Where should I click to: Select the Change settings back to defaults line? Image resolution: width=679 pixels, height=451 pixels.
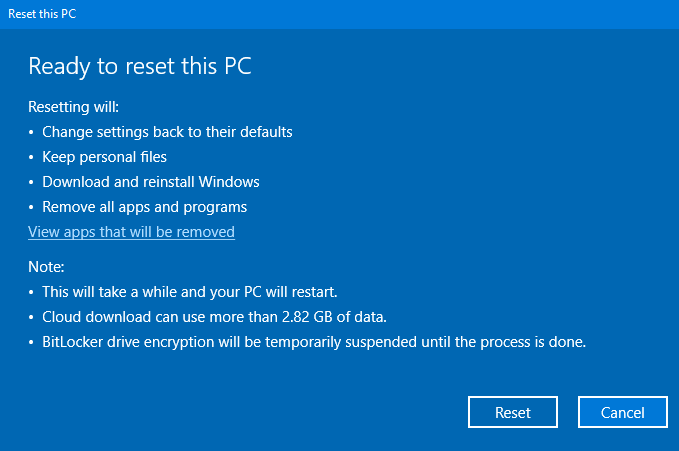[167, 132]
